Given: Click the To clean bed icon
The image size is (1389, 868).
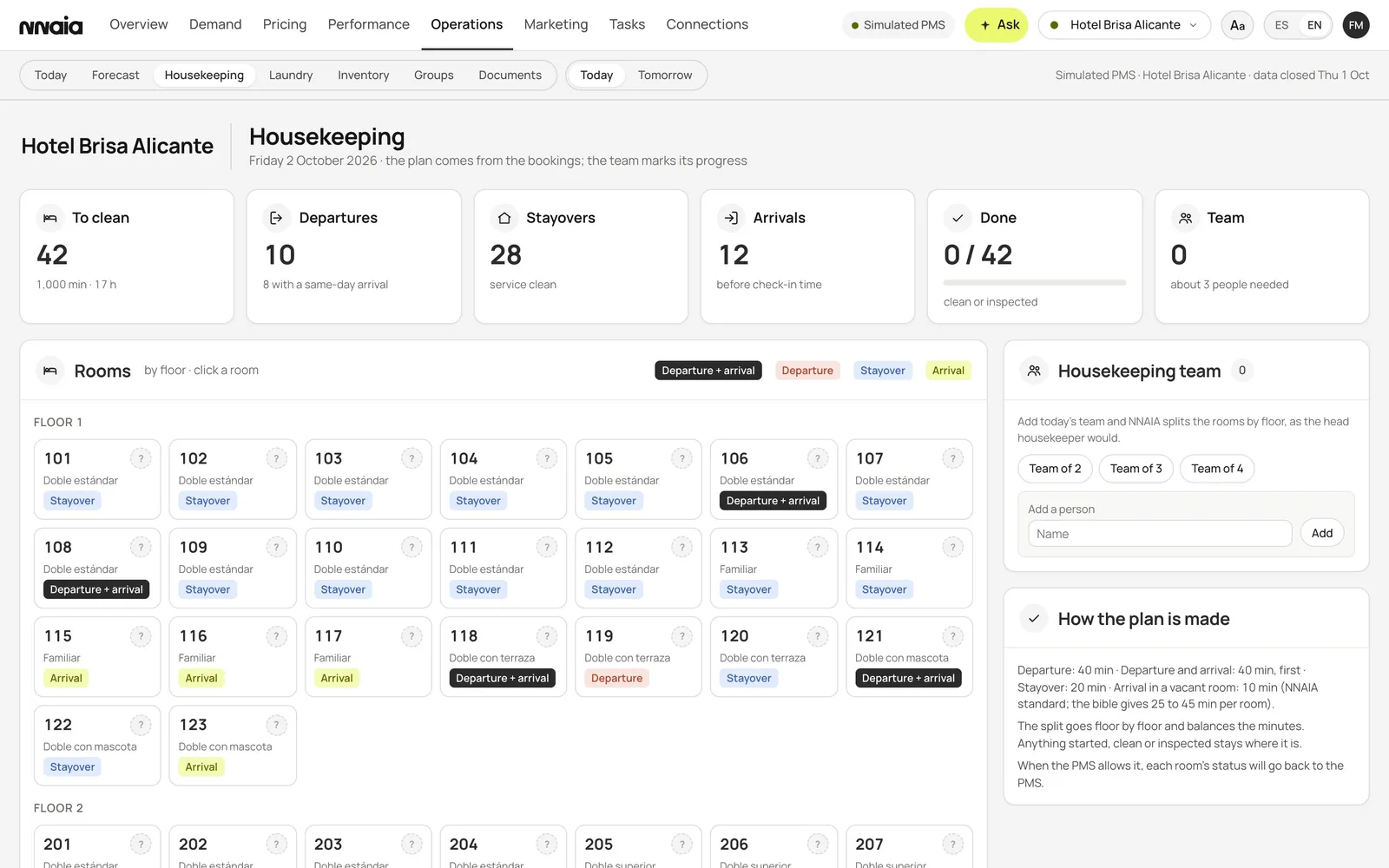Looking at the screenshot, I should pyautogui.click(x=50, y=218).
